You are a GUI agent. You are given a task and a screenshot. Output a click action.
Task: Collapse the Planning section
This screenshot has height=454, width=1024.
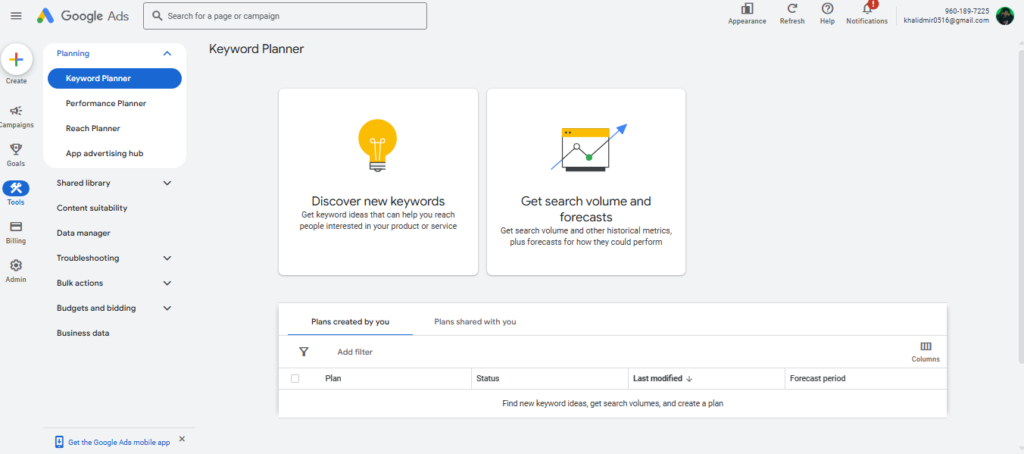[167, 54]
